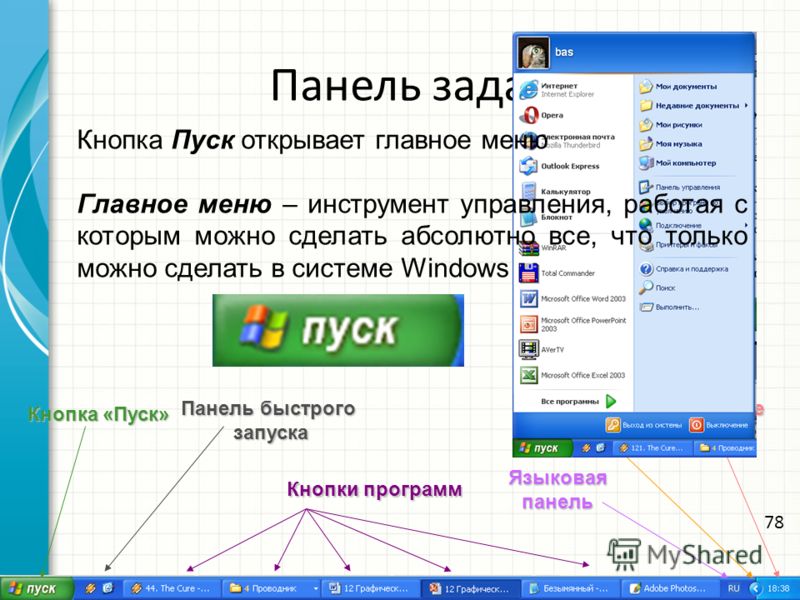This screenshot has height=600, width=800.
Task: Click the RU language indicator
Action: (x=733, y=588)
